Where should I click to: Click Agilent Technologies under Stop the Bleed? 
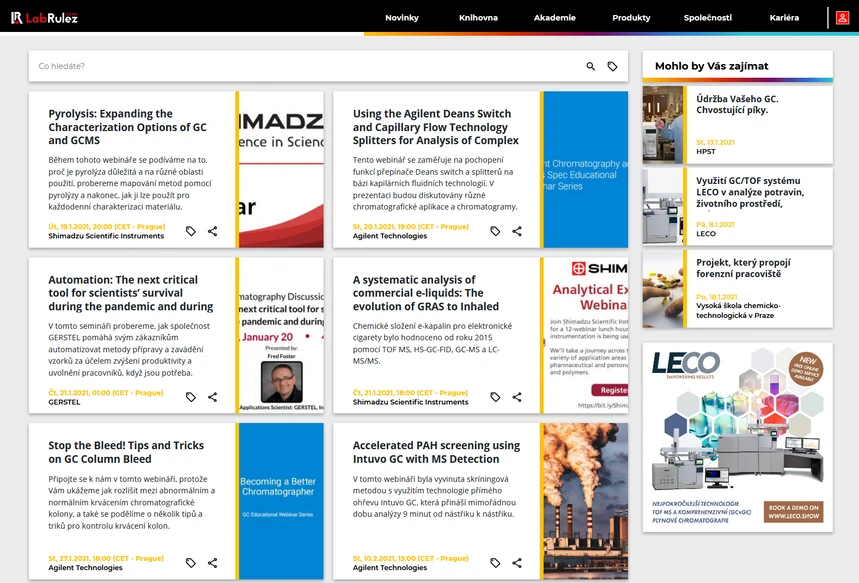85,568
